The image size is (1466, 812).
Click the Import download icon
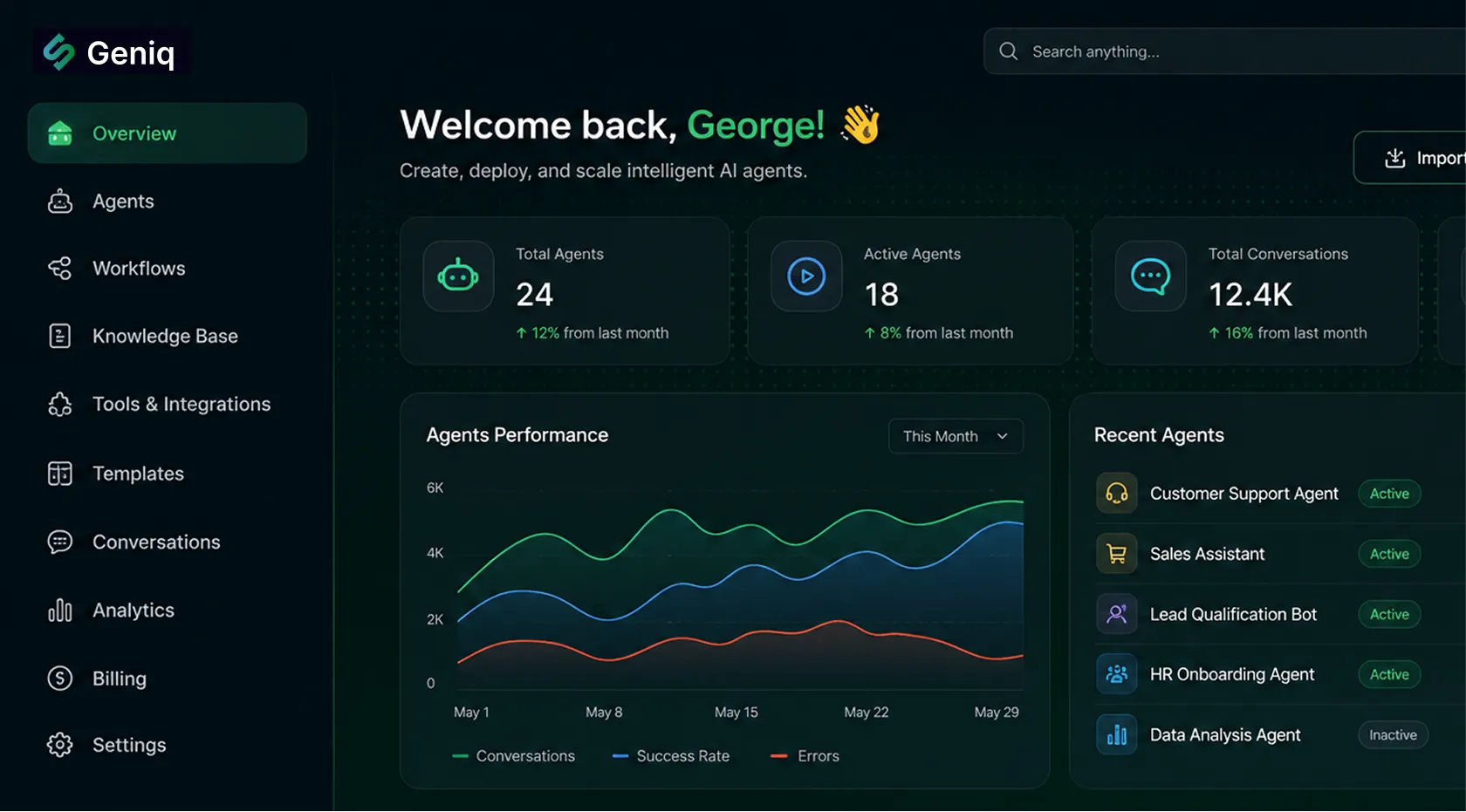(1395, 158)
